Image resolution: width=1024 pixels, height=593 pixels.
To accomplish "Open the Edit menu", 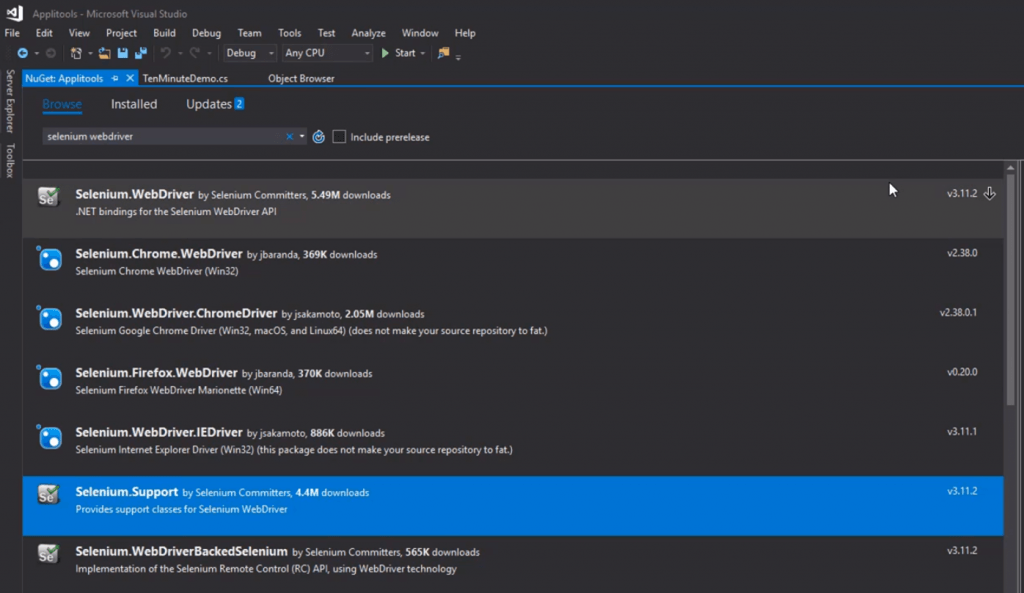I will pos(44,33).
